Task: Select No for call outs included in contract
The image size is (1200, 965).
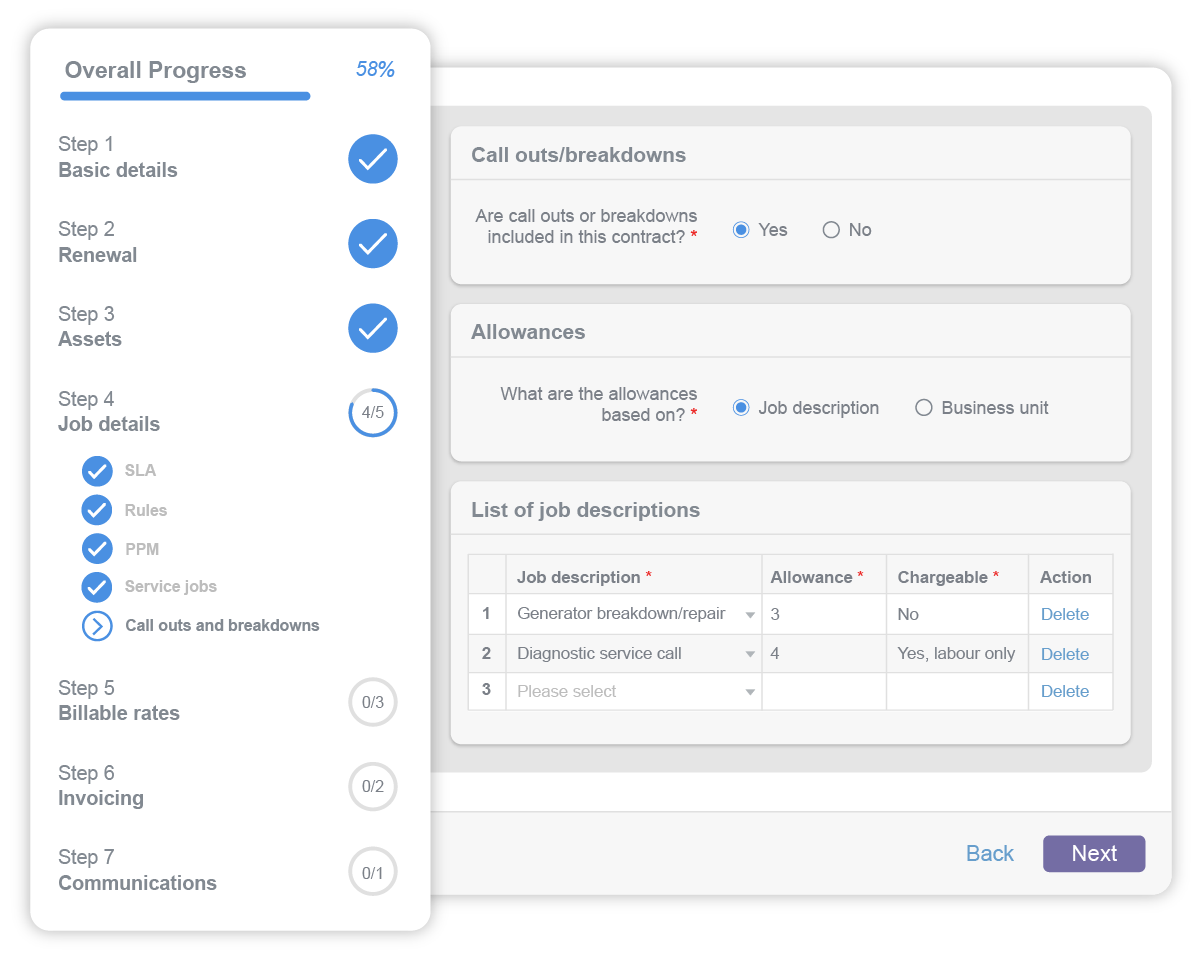Action: point(831,230)
